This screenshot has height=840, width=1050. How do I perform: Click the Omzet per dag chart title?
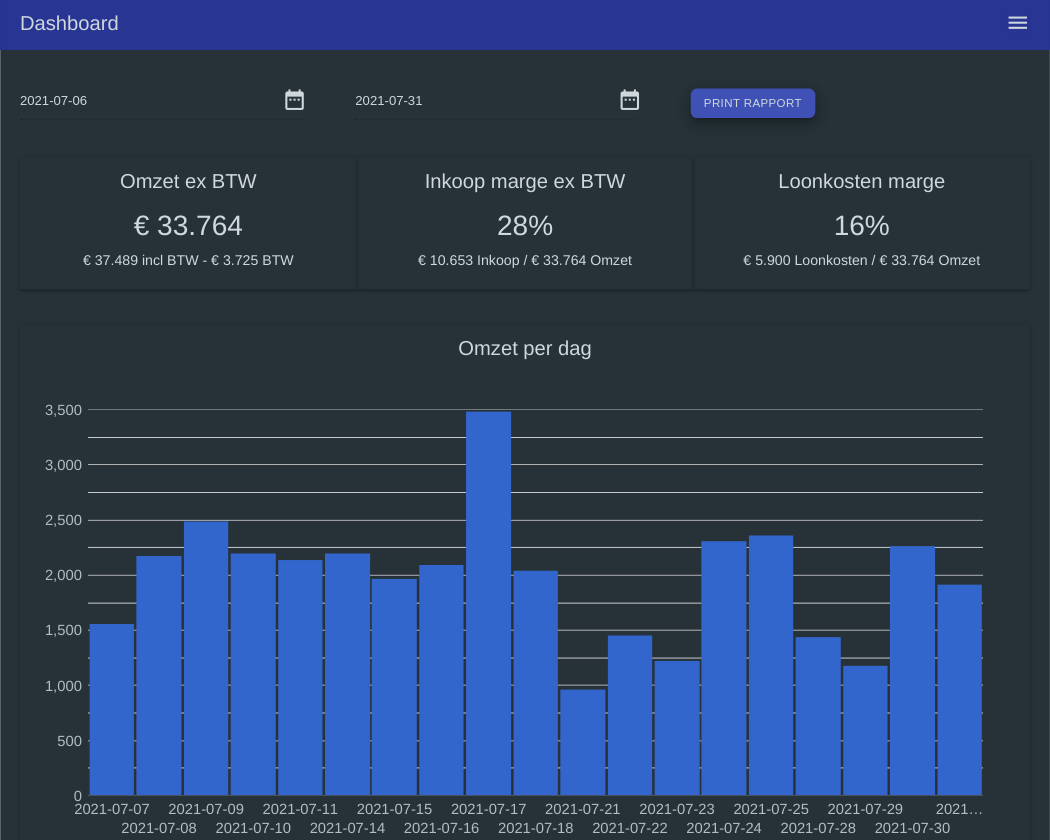click(x=524, y=349)
